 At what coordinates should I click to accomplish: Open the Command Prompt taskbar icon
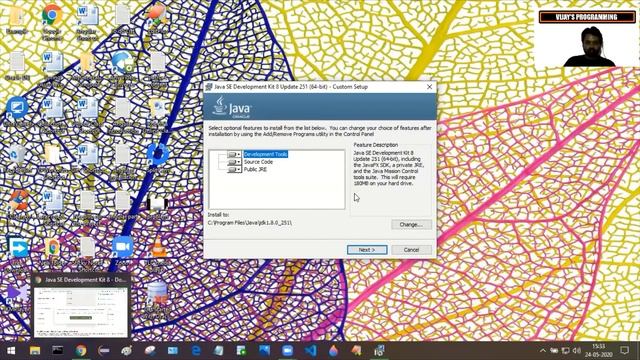[x=58, y=351]
